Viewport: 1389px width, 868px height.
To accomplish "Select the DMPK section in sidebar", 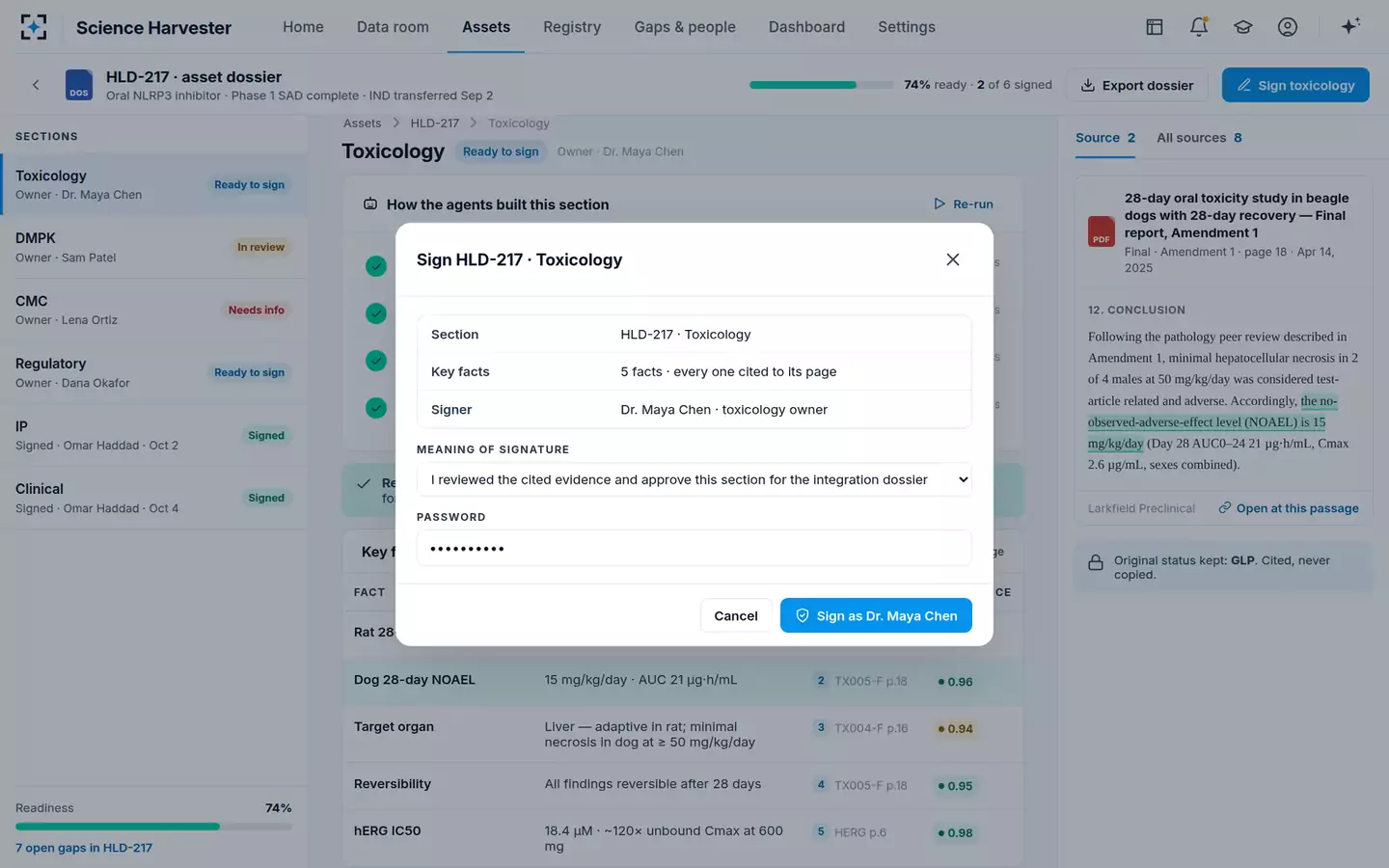I will tap(153, 247).
